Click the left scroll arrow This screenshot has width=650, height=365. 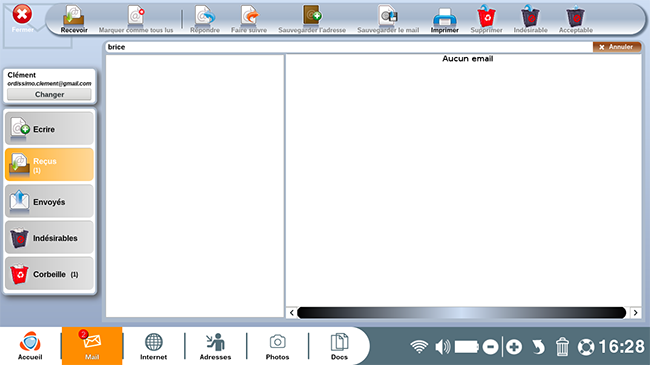(291, 313)
